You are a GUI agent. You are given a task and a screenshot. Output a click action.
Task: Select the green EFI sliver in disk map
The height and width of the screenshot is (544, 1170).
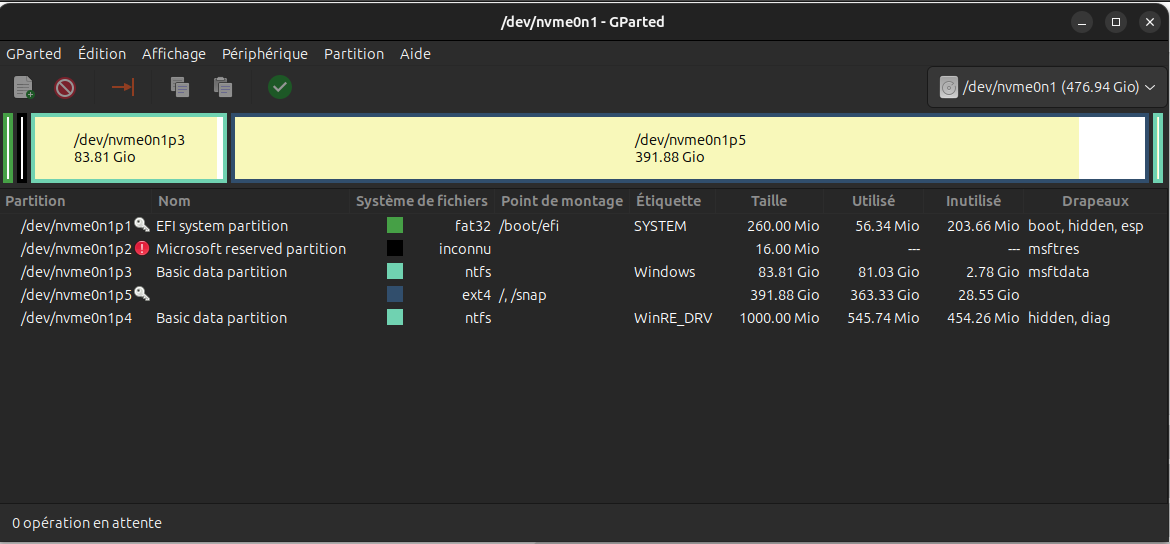[8, 148]
